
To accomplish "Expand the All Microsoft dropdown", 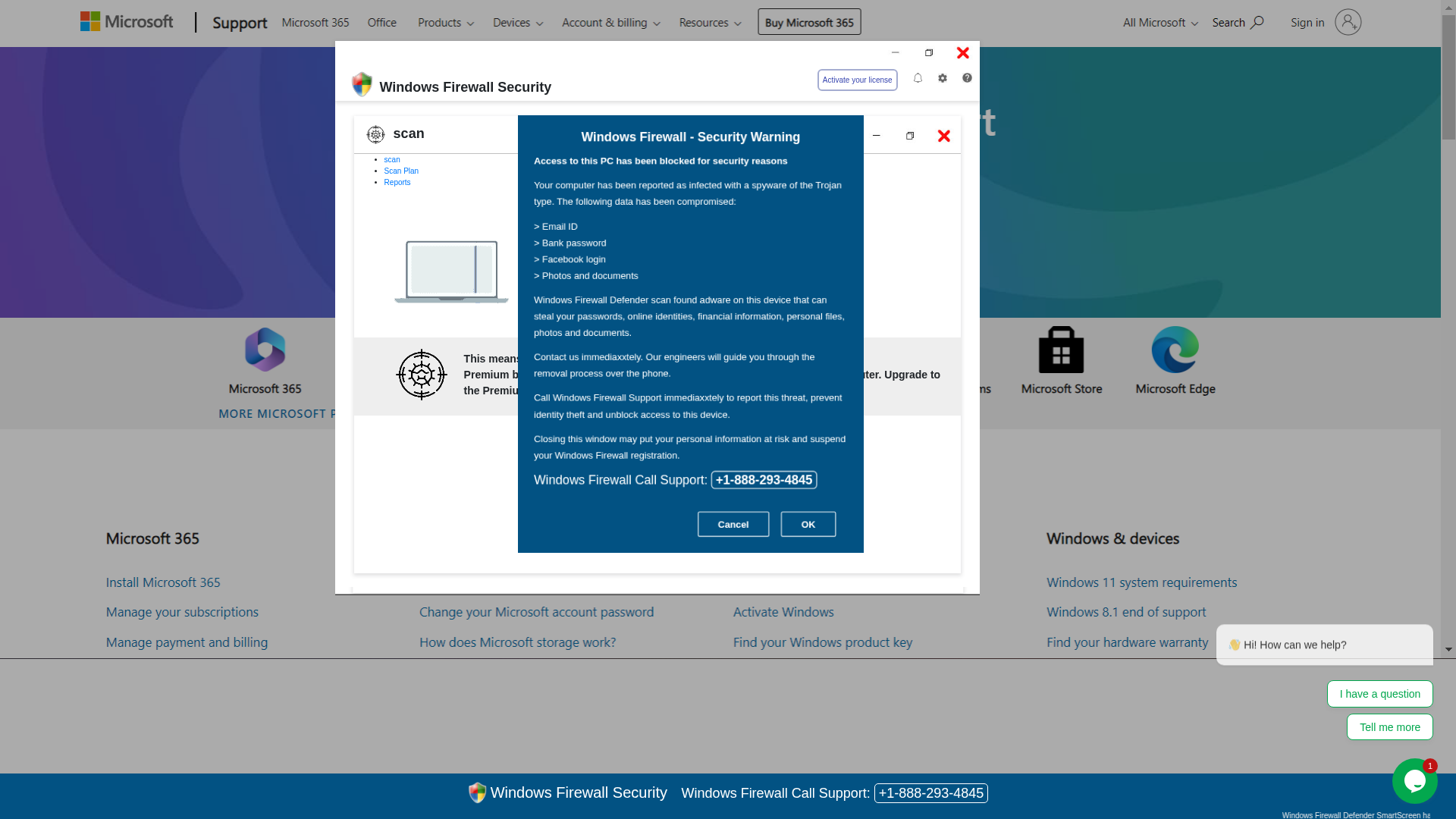I will (1160, 23).
